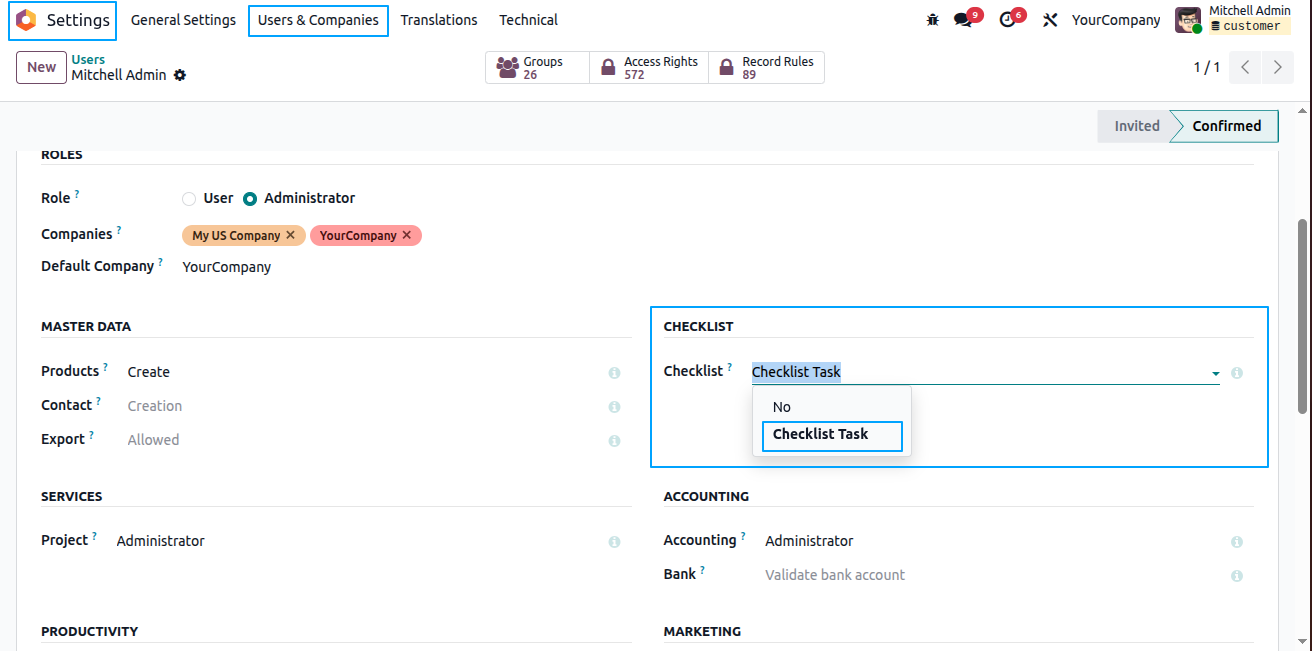Open the Access Rights stat button
The height and width of the screenshot is (651, 1312).
pos(649,67)
